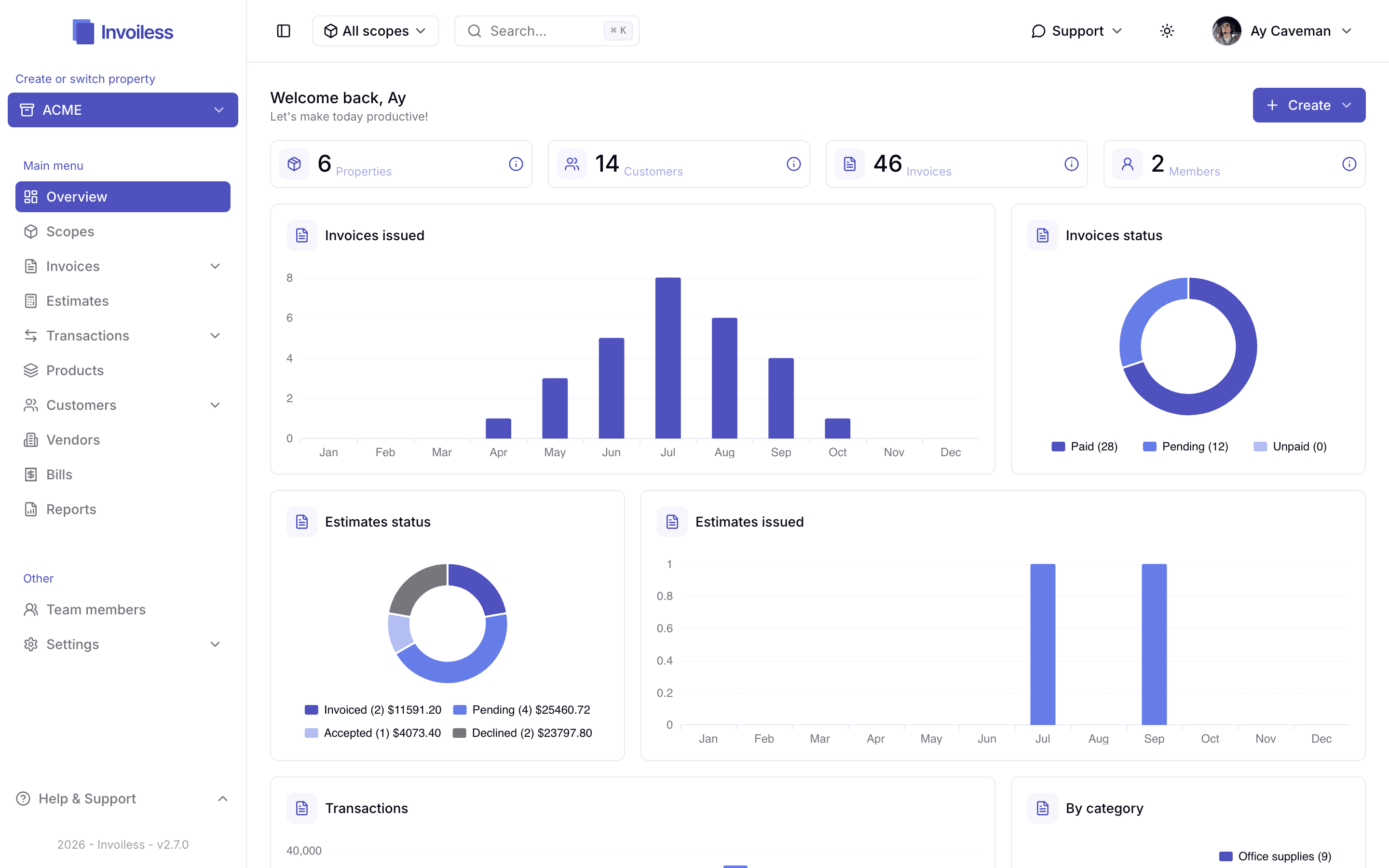Open Bills page in sidebar

tap(123, 475)
